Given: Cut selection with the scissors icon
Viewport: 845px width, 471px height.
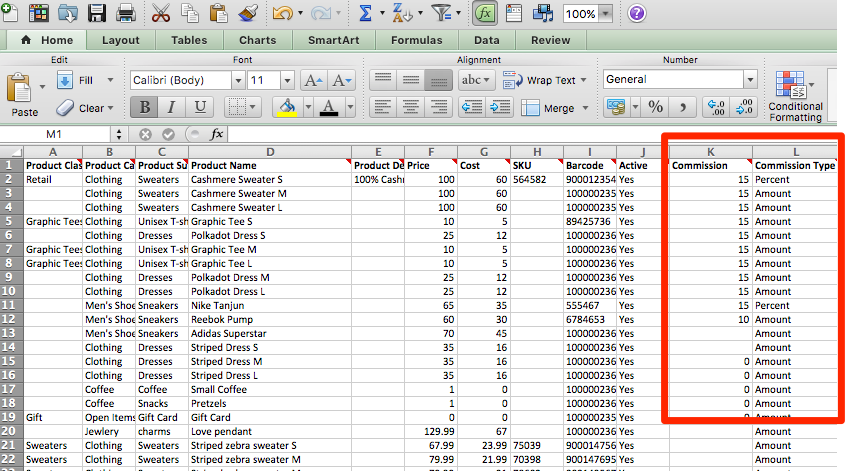Looking at the screenshot, I should coord(162,13).
